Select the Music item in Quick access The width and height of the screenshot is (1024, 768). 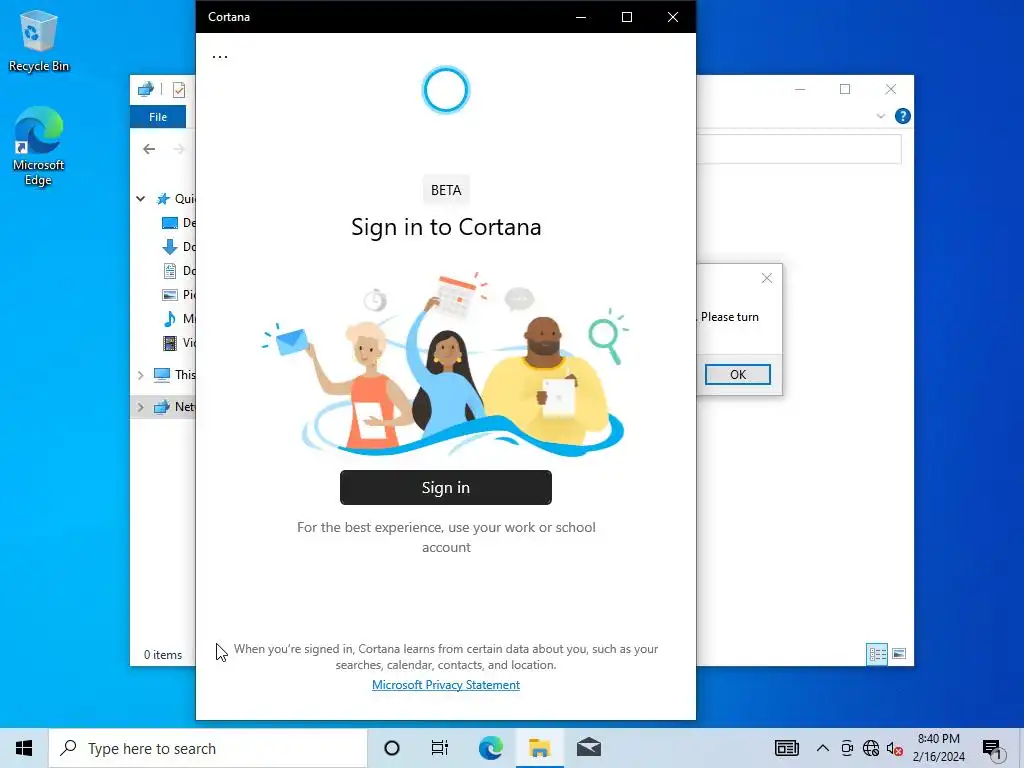[178, 319]
